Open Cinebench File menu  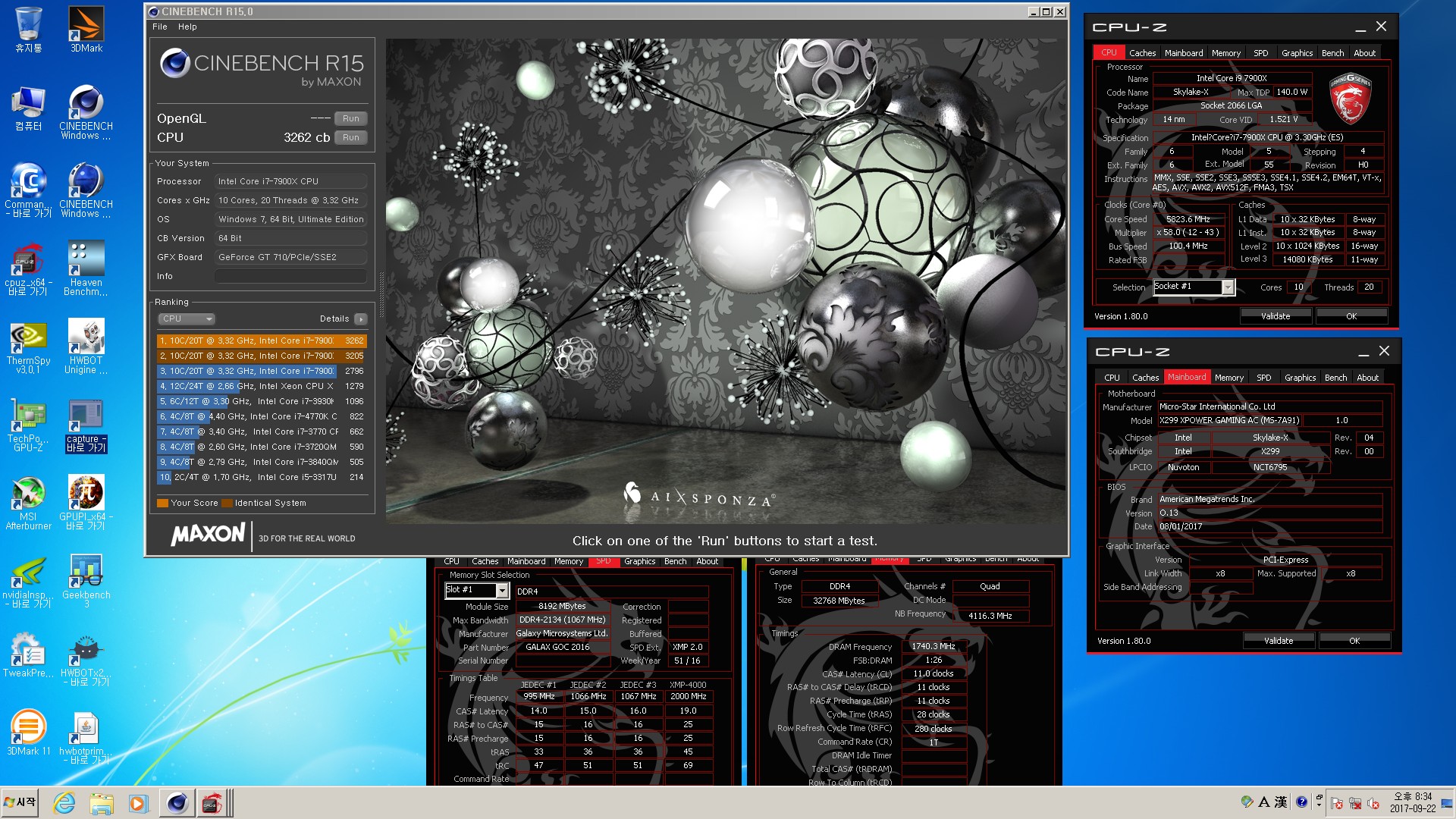click(159, 27)
